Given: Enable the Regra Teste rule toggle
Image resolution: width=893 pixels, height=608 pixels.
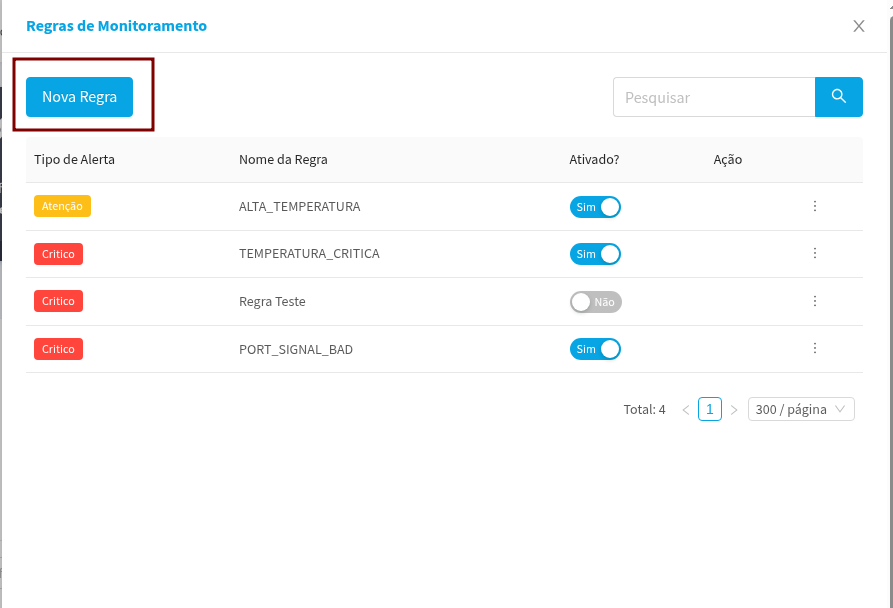Looking at the screenshot, I should click(595, 302).
